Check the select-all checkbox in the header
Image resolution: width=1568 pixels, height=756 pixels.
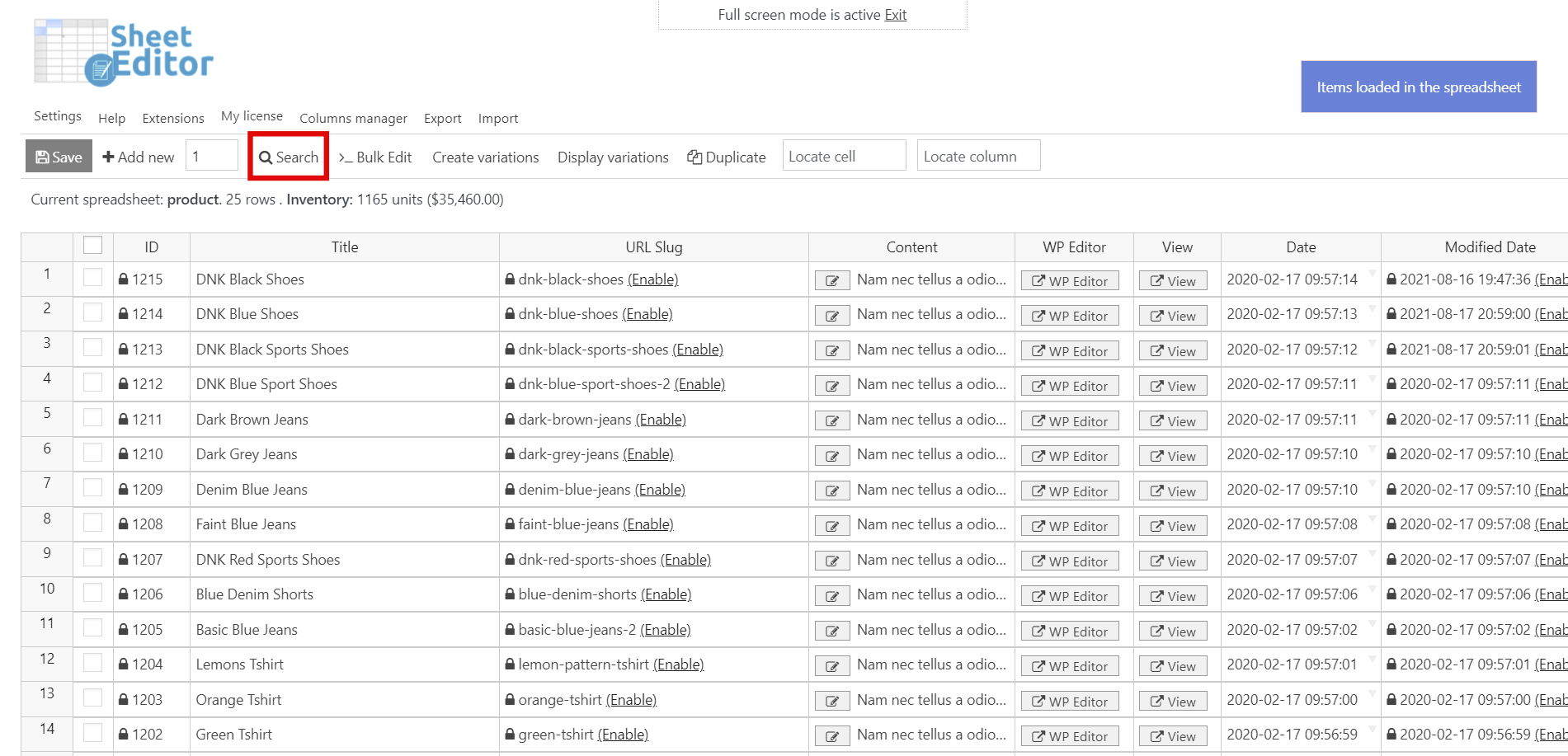(x=92, y=245)
